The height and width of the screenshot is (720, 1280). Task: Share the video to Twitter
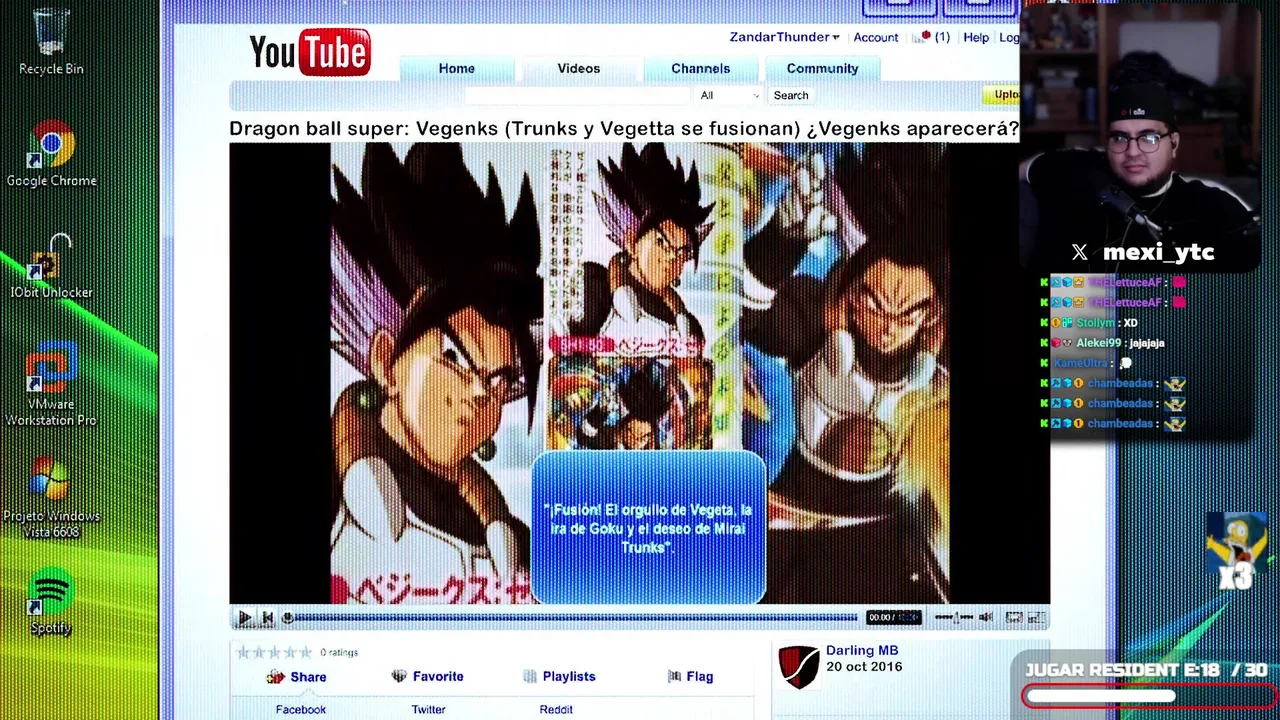(x=428, y=709)
